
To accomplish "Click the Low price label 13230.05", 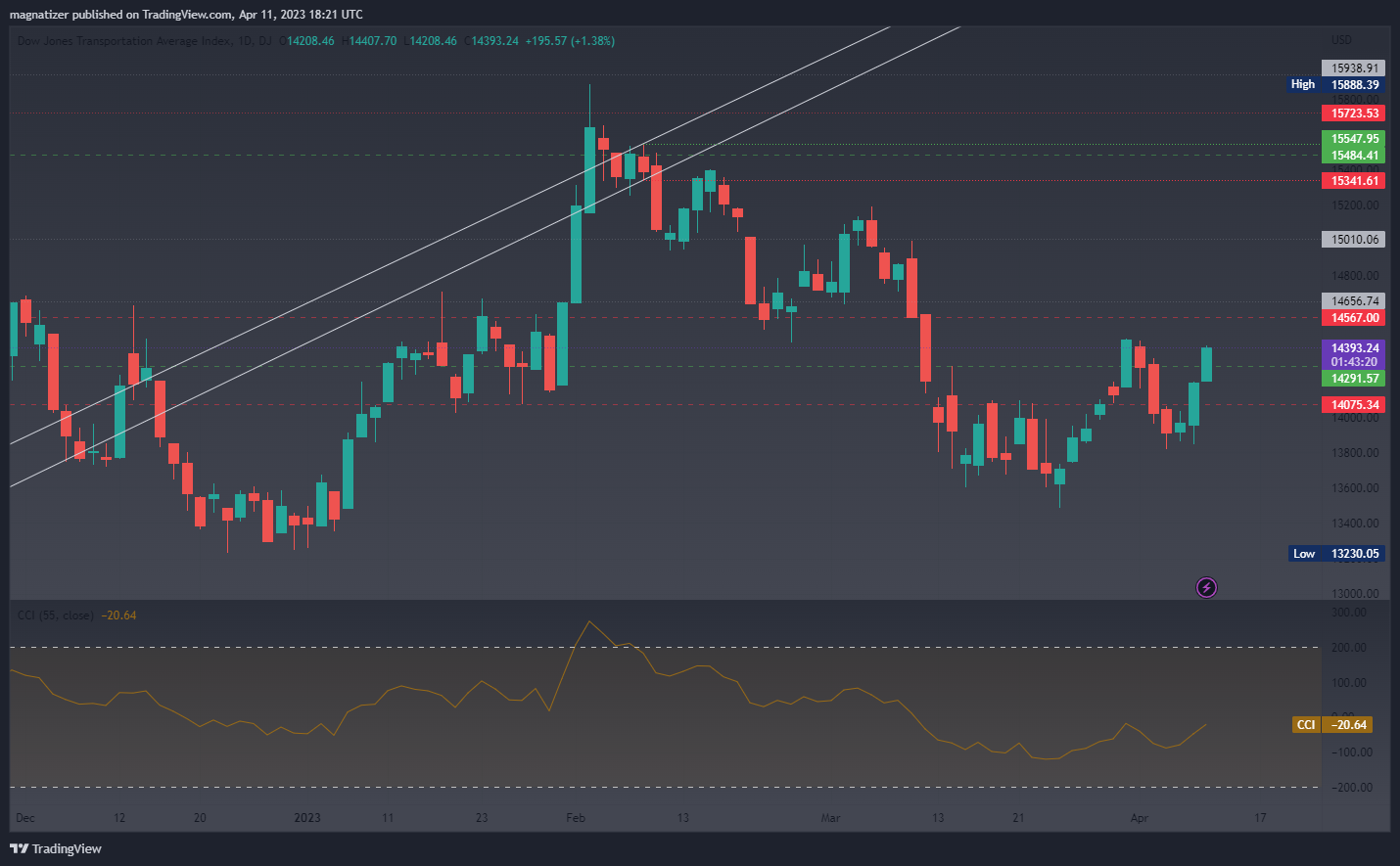I will click(x=1336, y=554).
